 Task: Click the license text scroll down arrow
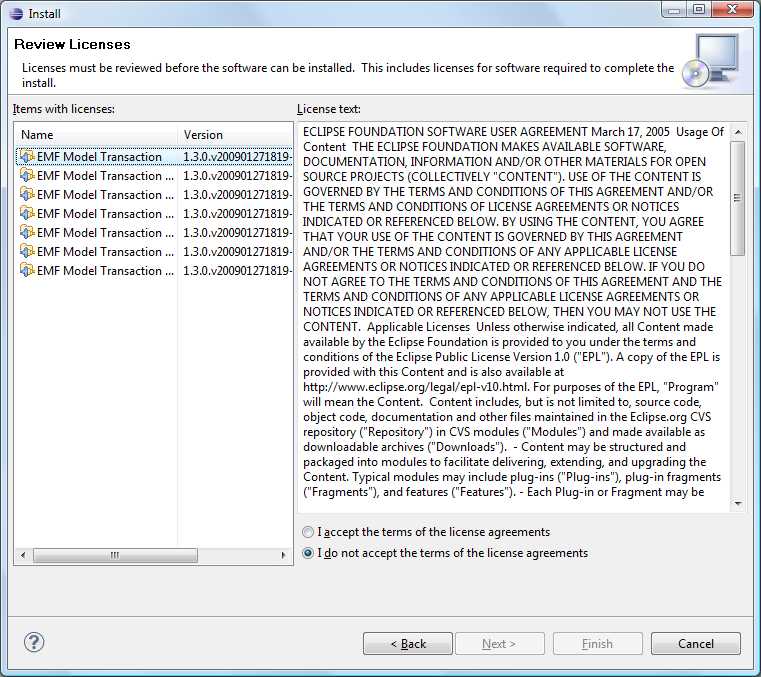click(738, 504)
